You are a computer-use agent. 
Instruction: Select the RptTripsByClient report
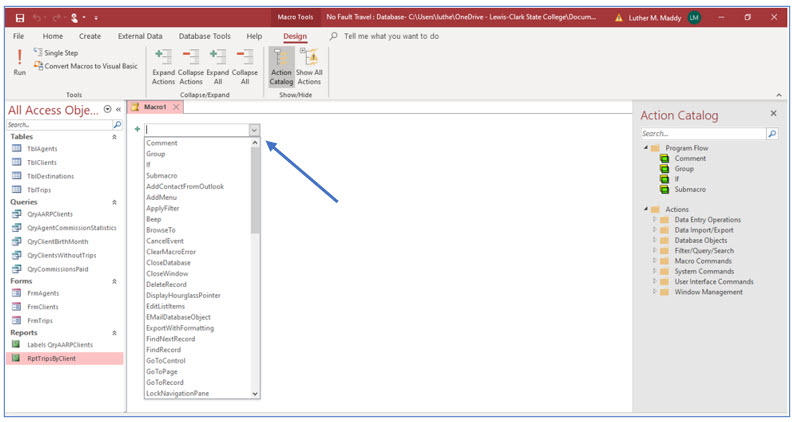click(x=65, y=358)
